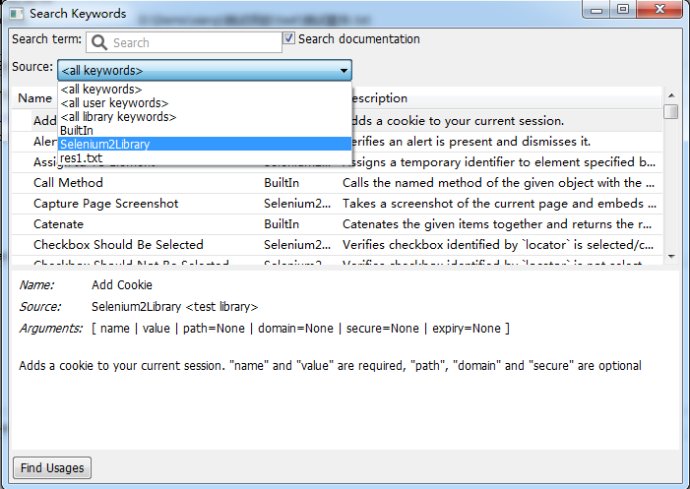Click the Add Cookie name in details pane
This screenshot has height=489, width=690.
coord(122,285)
